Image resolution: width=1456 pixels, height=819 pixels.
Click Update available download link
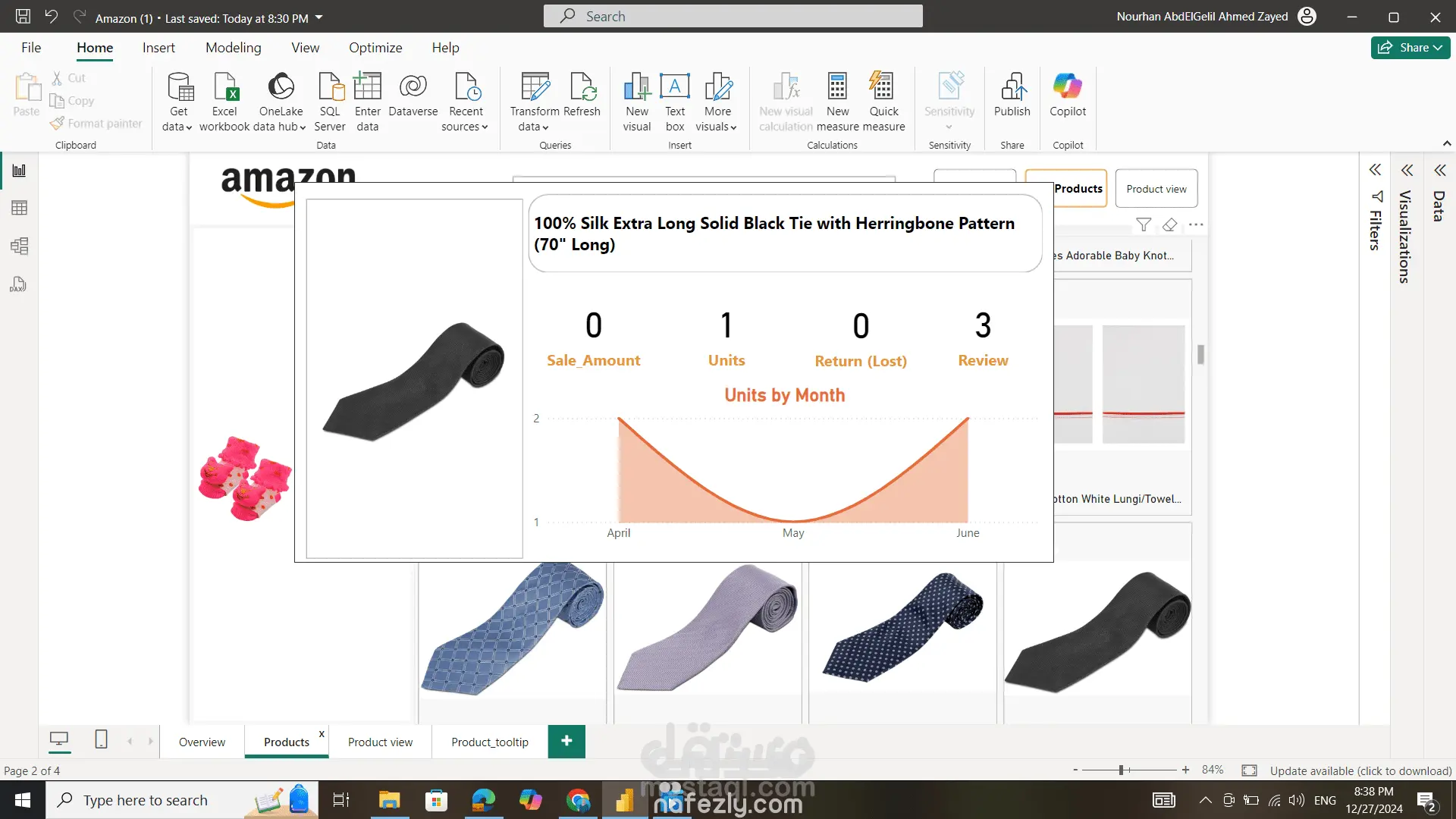tap(1360, 770)
